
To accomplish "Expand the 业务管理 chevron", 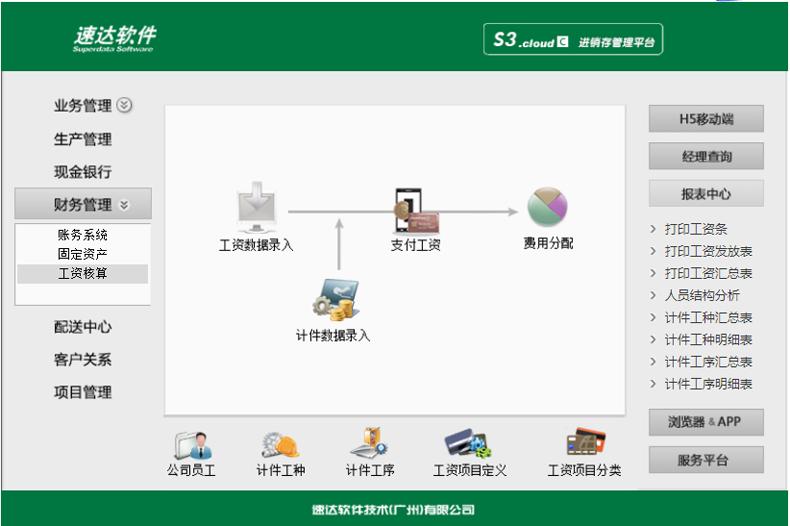I will (124, 105).
